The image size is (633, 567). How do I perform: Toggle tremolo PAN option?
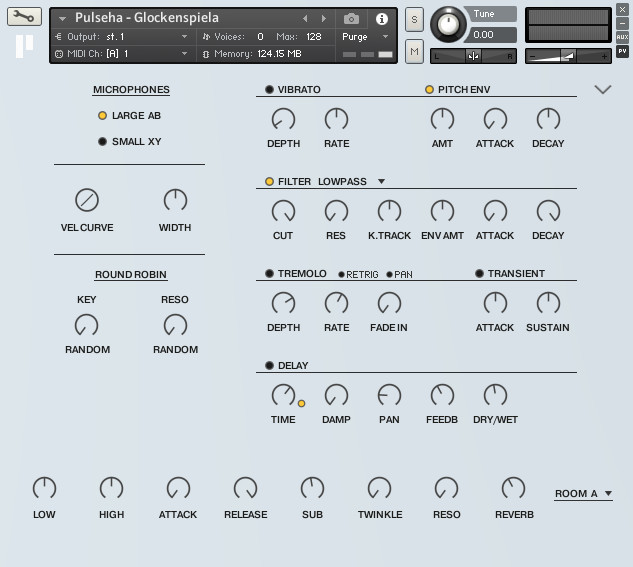[390, 275]
